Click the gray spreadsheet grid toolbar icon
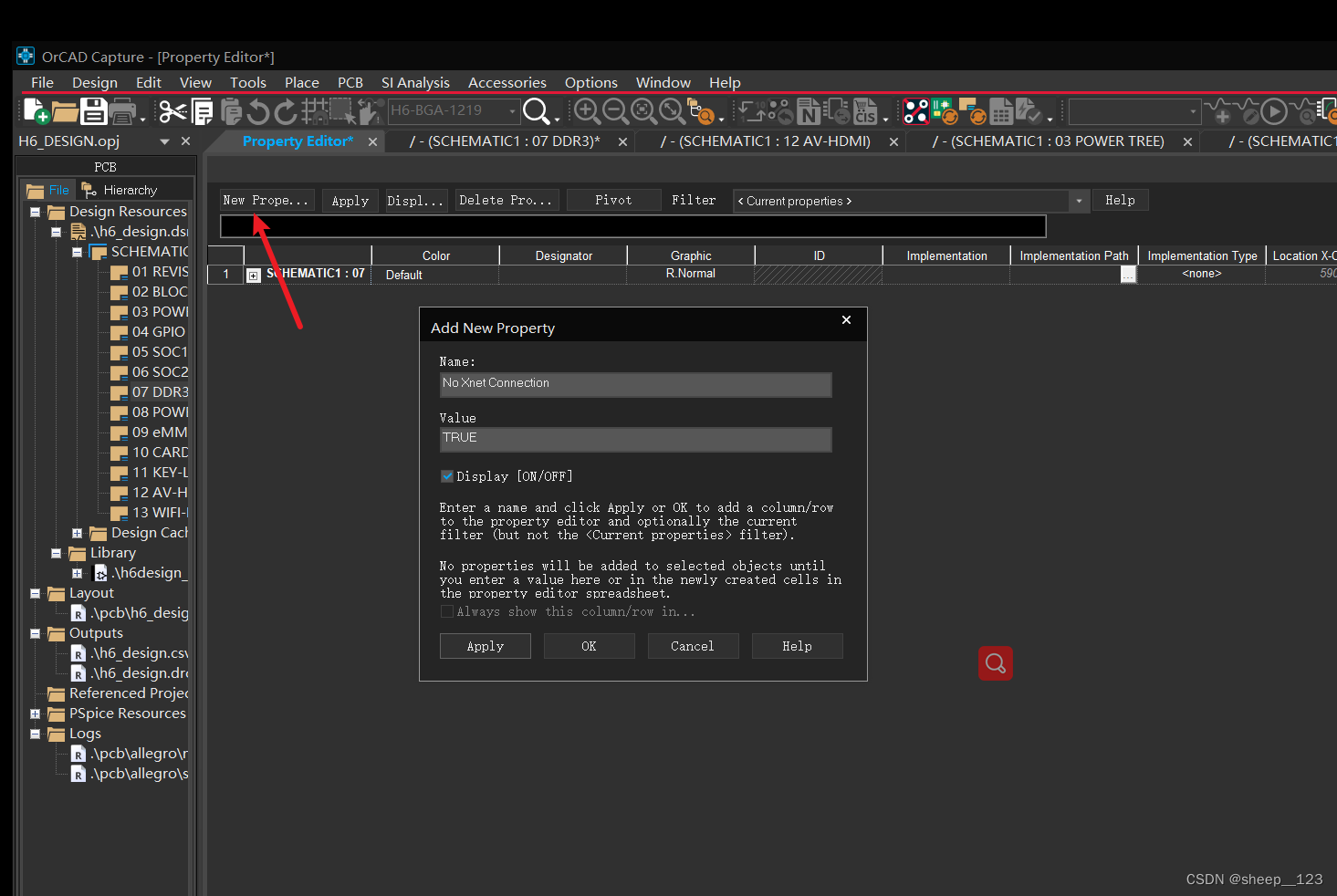Screen dimensions: 1337x896 point(1001,111)
